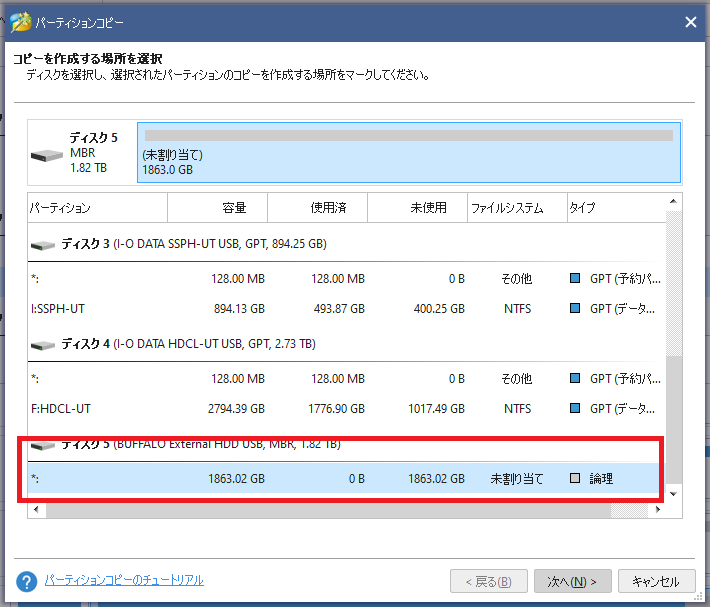The height and width of the screenshot is (607, 710).
Task: Sort by 容量 column header
Action: 218,208
